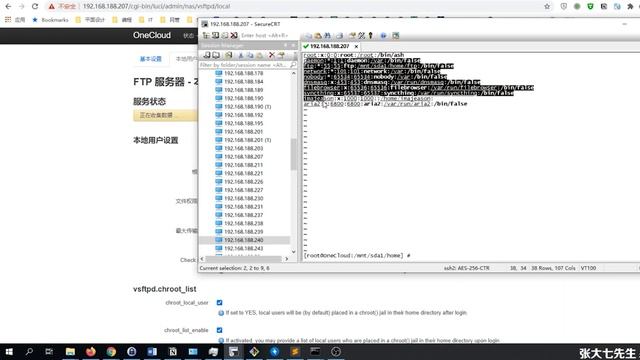
Task: Click the Session Manager vertical scrollbar thumb
Action: [293, 154]
